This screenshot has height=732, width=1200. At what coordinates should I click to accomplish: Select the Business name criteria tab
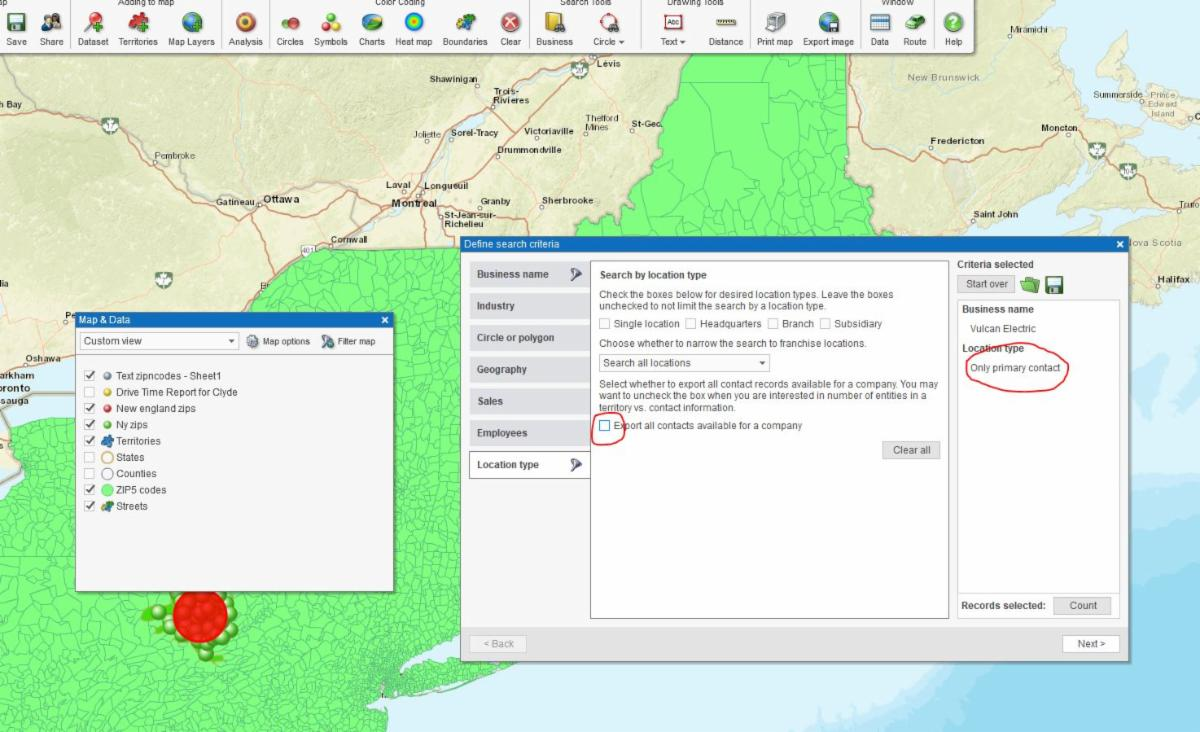[x=529, y=274]
